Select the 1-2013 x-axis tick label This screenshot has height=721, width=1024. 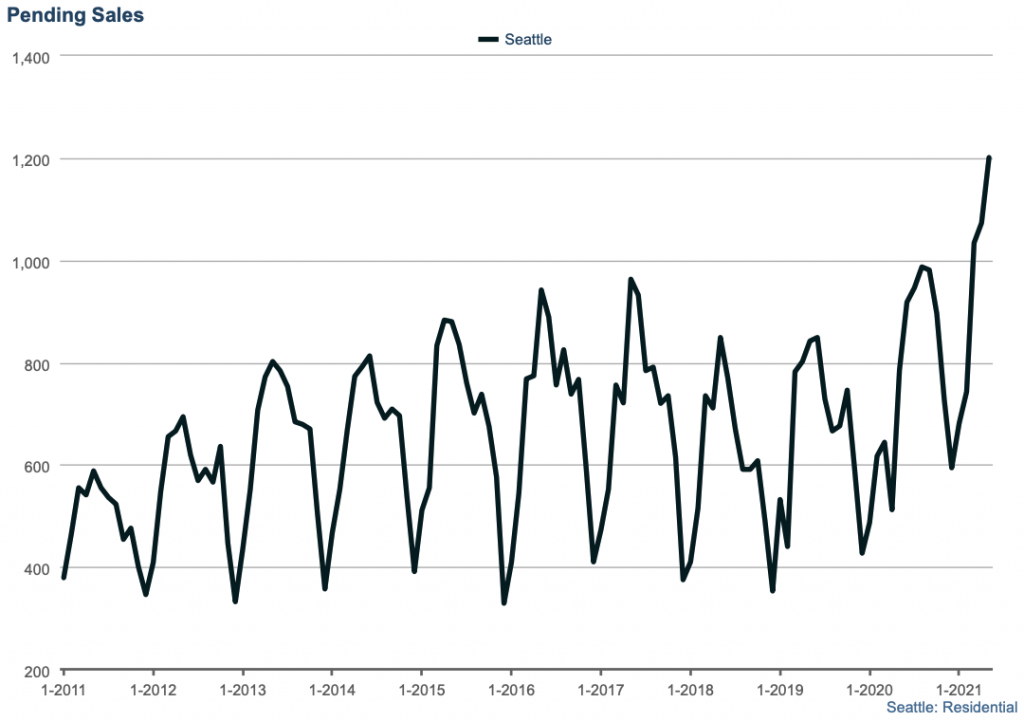pyautogui.click(x=242, y=690)
